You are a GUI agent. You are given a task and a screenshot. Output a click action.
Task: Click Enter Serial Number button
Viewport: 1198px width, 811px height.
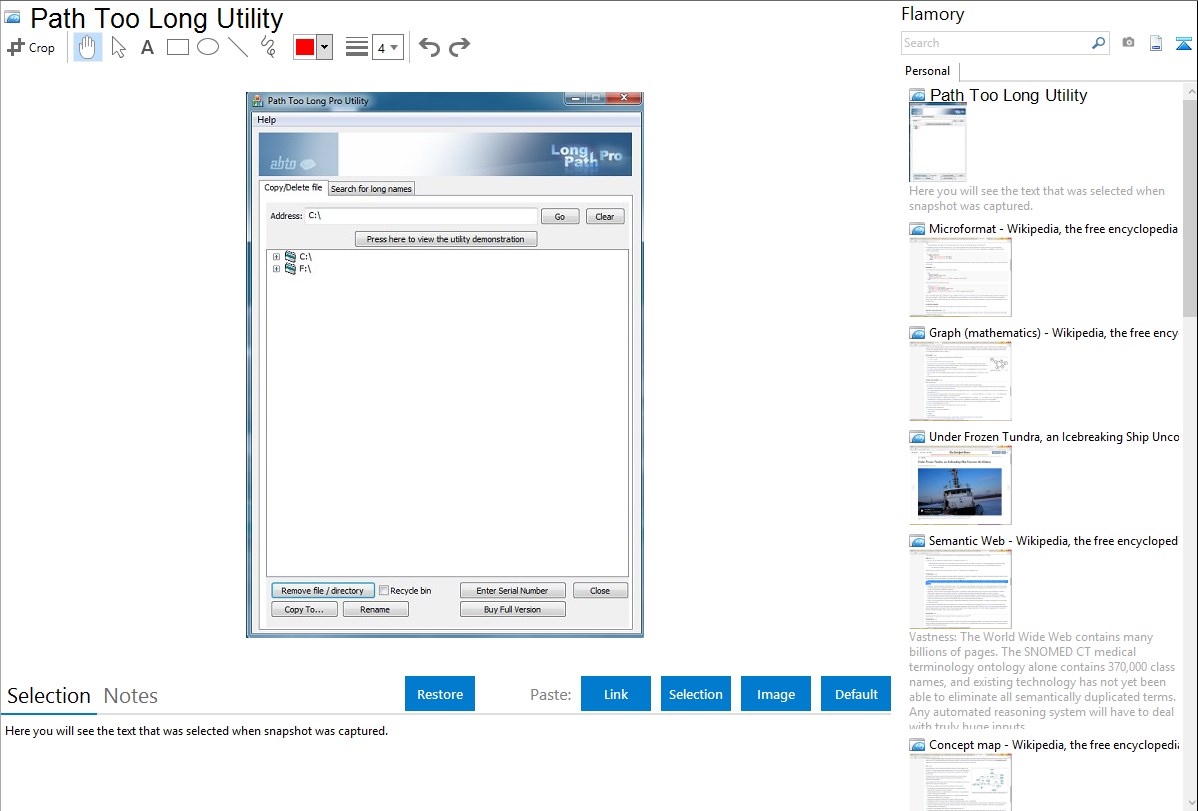click(512, 591)
